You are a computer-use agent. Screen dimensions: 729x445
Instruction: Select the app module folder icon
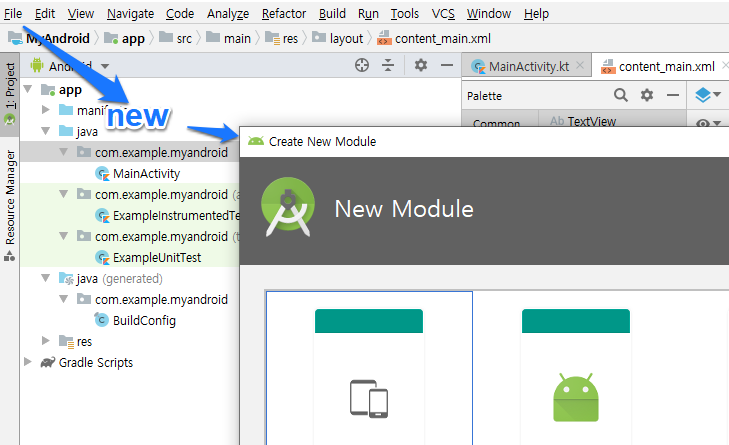coord(48,89)
